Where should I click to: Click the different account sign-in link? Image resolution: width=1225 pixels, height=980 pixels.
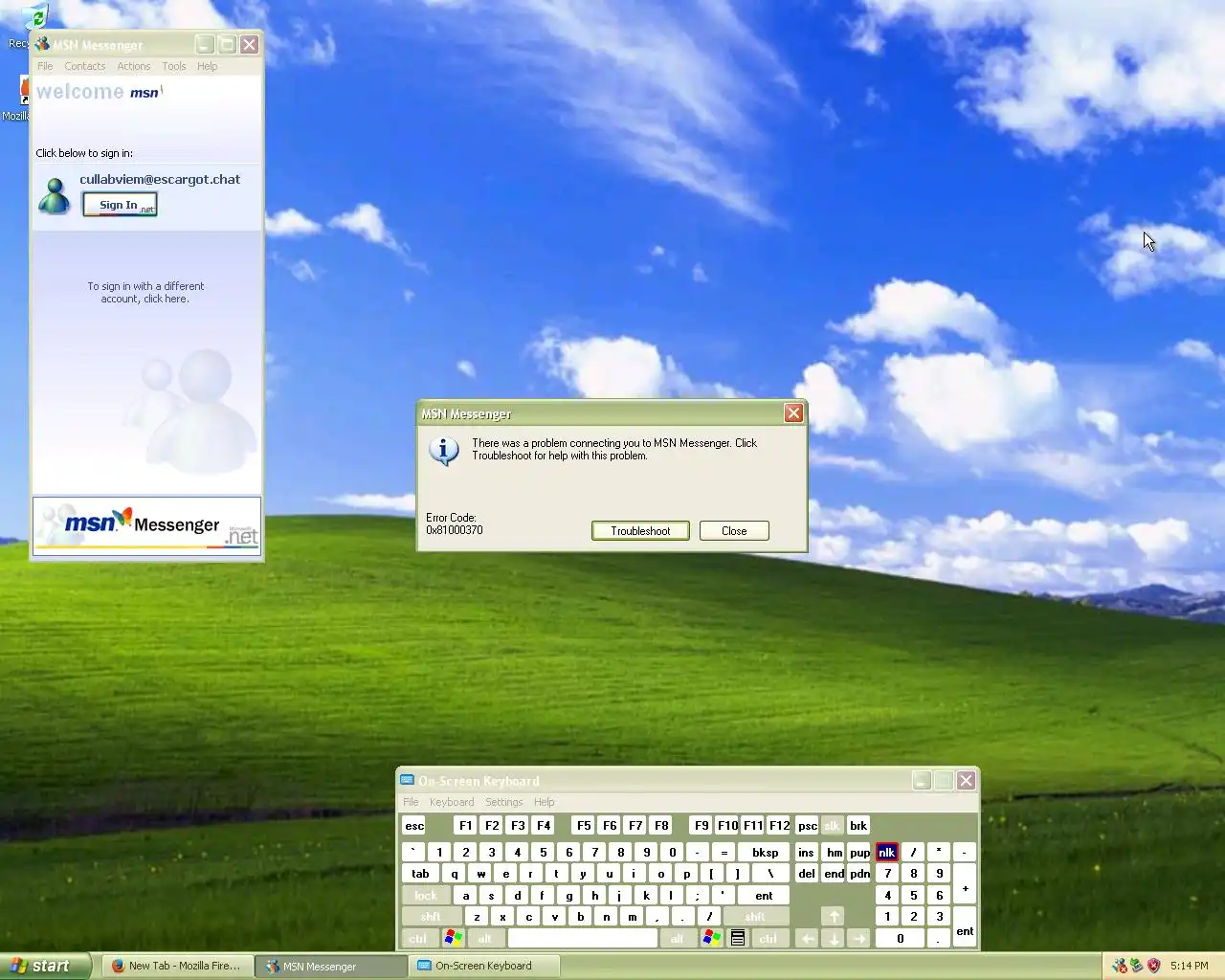coord(145,292)
